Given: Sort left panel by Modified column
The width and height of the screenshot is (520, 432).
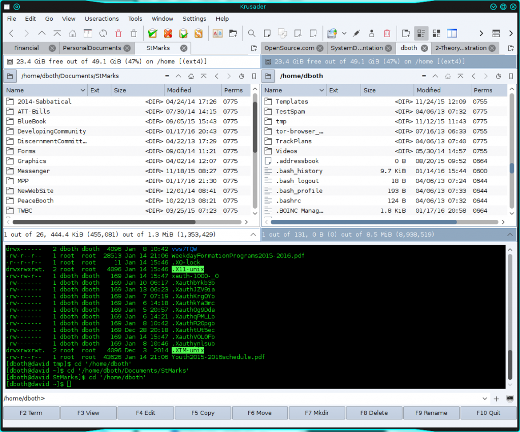Looking at the screenshot, I should pyautogui.click(x=192, y=90).
